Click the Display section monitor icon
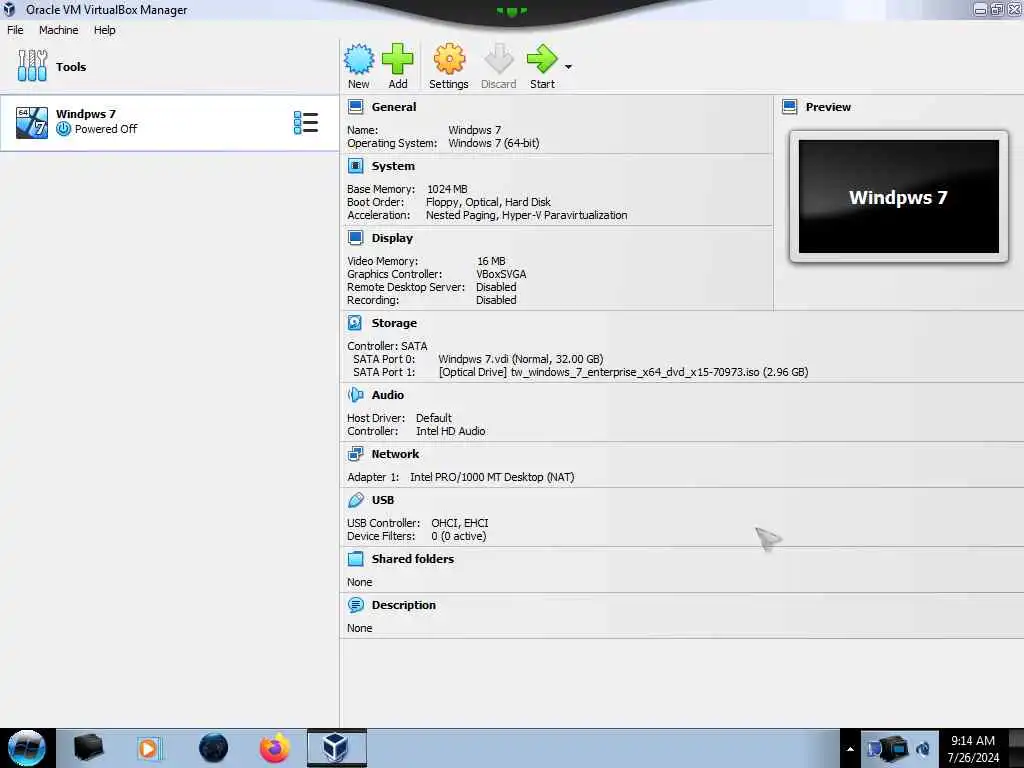The width and height of the screenshot is (1024, 768). [355, 238]
